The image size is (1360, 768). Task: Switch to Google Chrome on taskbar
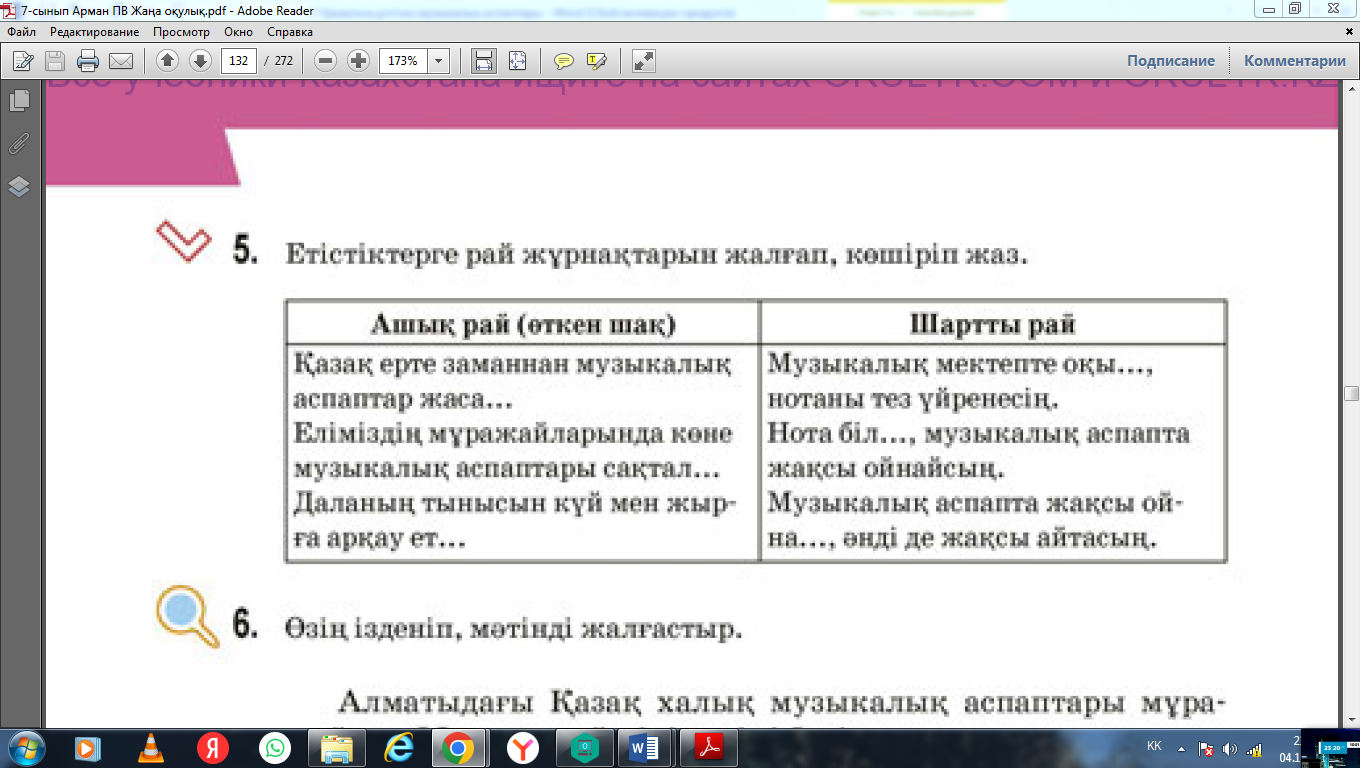[459, 748]
